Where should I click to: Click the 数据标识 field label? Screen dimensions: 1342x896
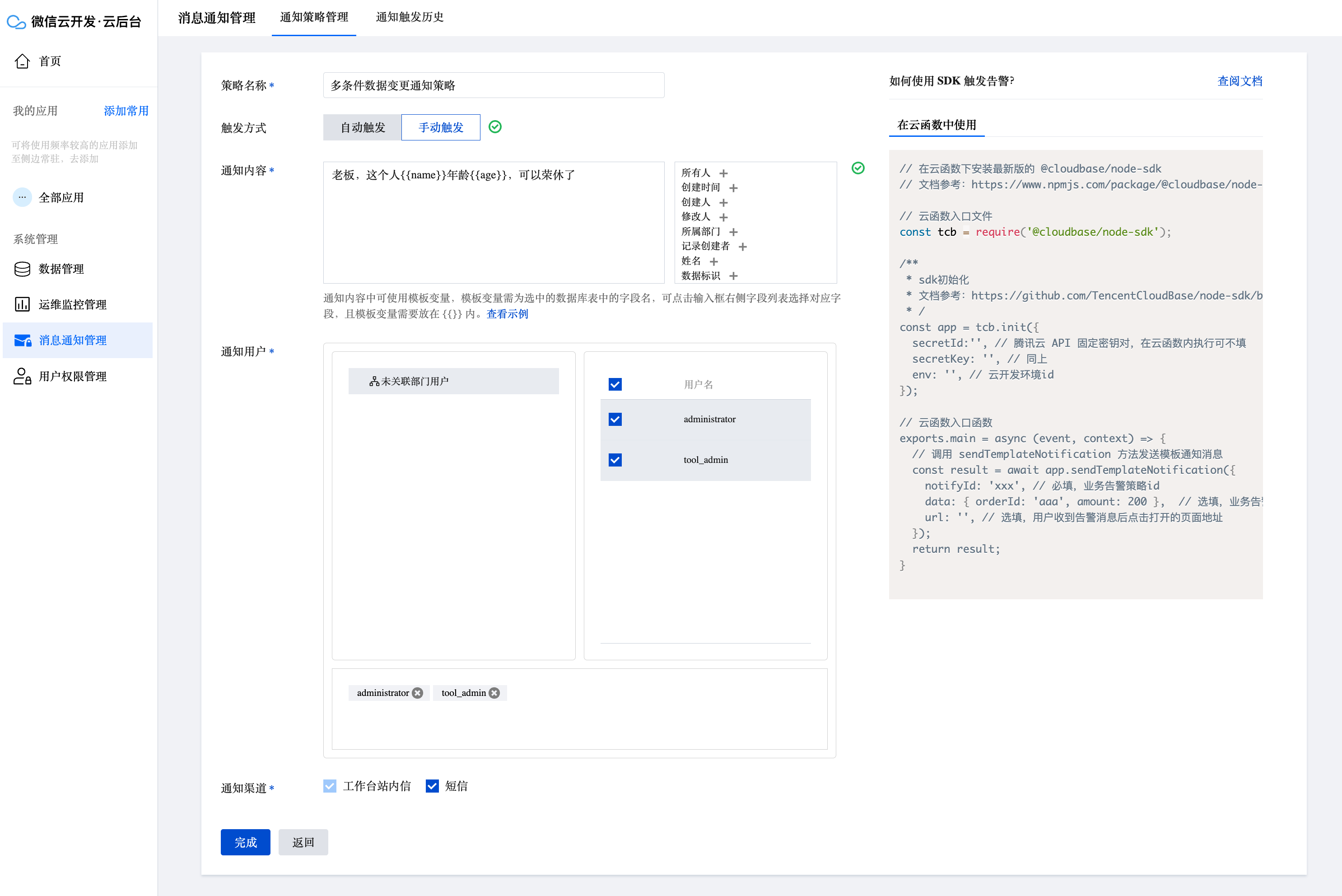pyautogui.click(x=700, y=276)
